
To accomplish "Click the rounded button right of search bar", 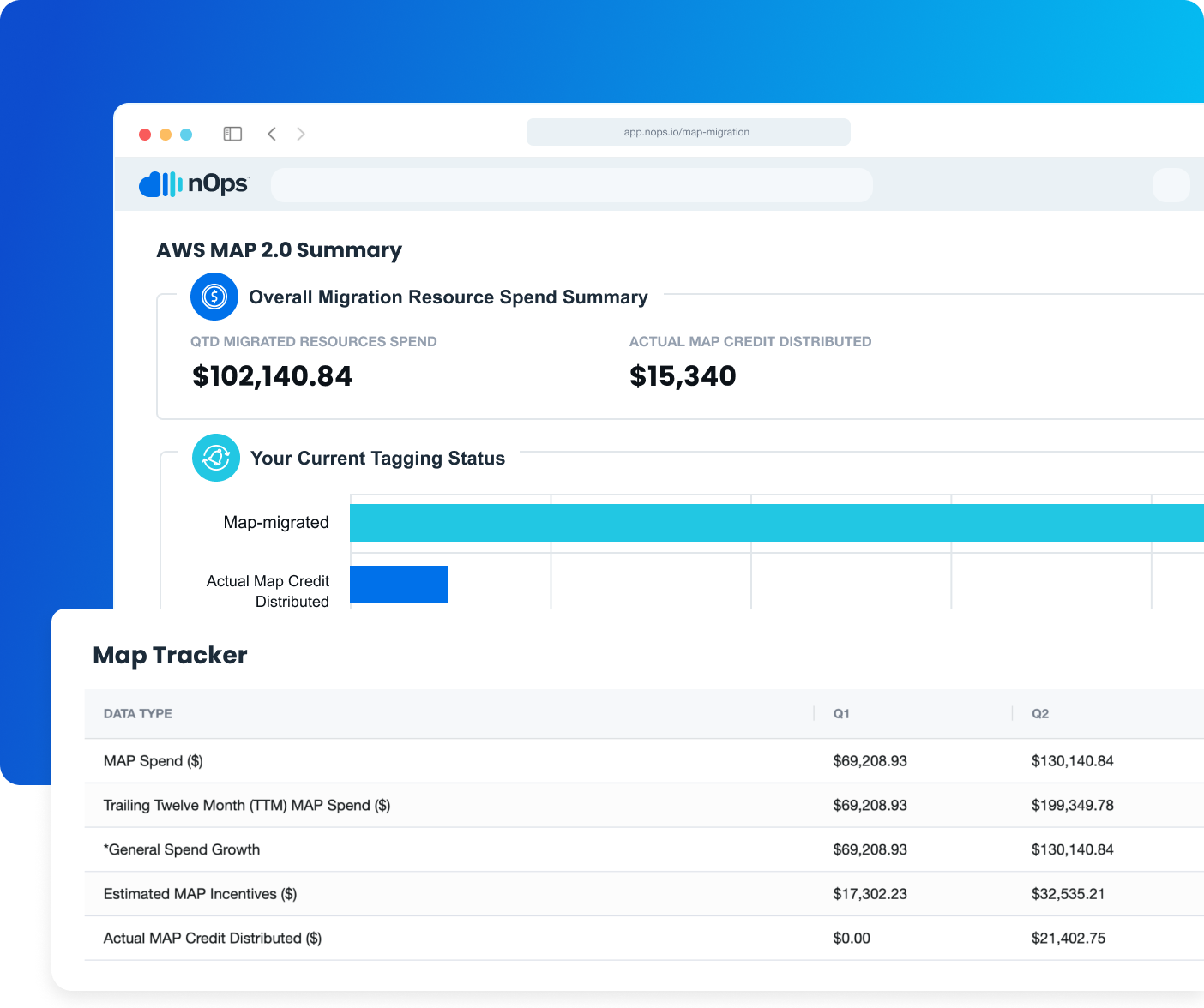I will (x=1171, y=185).
